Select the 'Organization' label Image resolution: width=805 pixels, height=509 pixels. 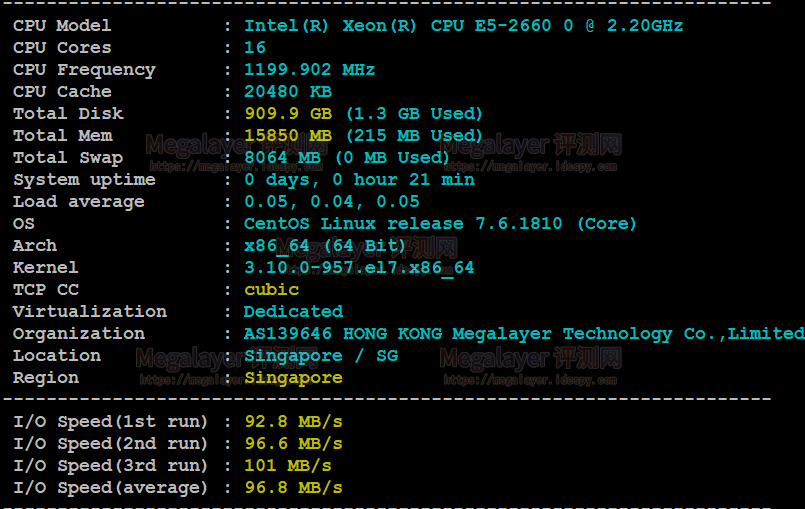click(x=79, y=334)
